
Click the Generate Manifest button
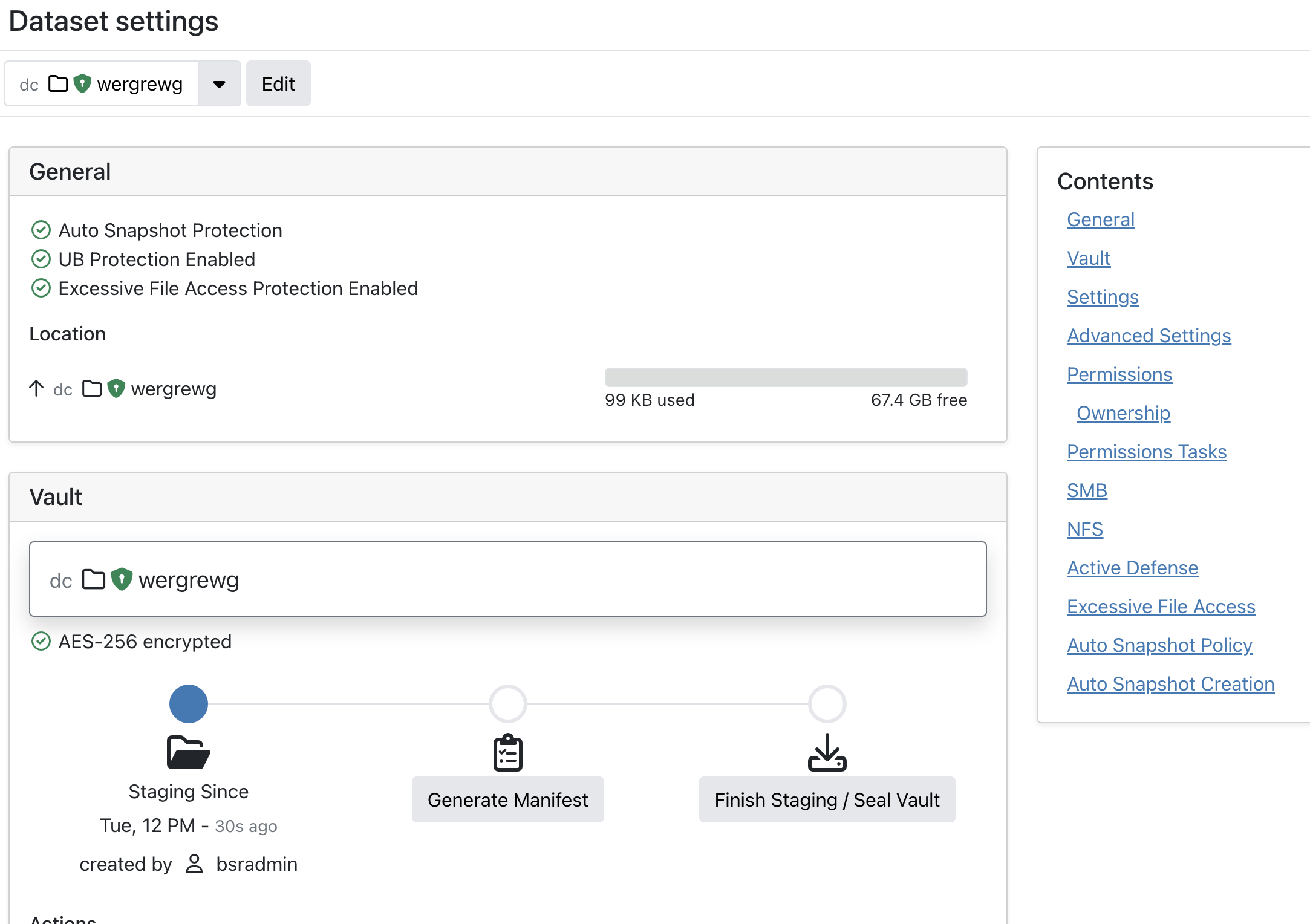507,799
